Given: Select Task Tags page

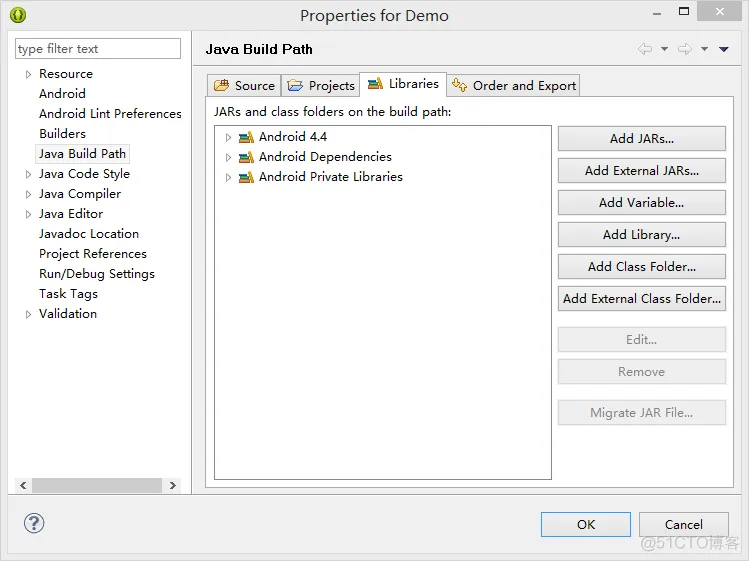Looking at the screenshot, I should [68, 294].
